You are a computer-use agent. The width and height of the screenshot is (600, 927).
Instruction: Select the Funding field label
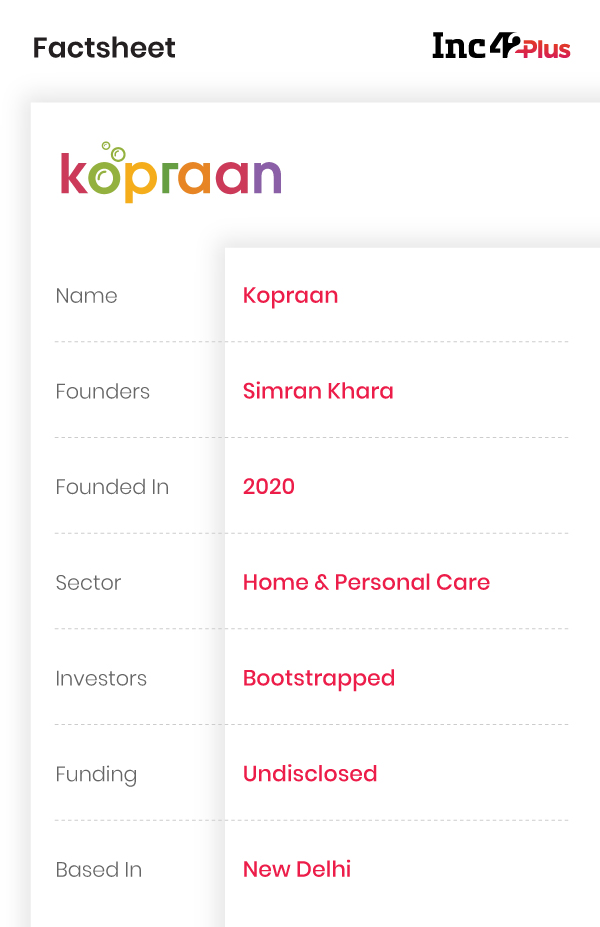click(x=96, y=774)
